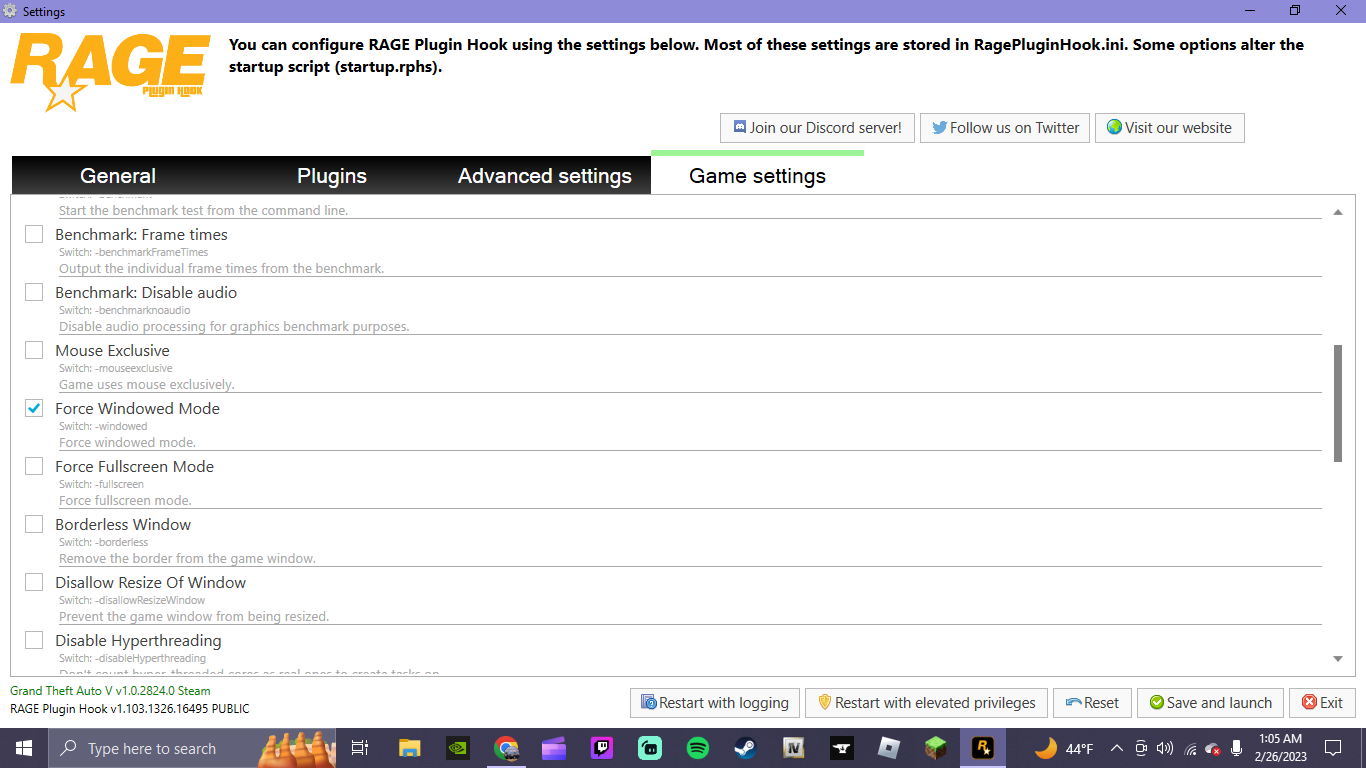Click the scroll down arrow in settings list
Viewport: 1366px width, 768px height.
[1338, 659]
